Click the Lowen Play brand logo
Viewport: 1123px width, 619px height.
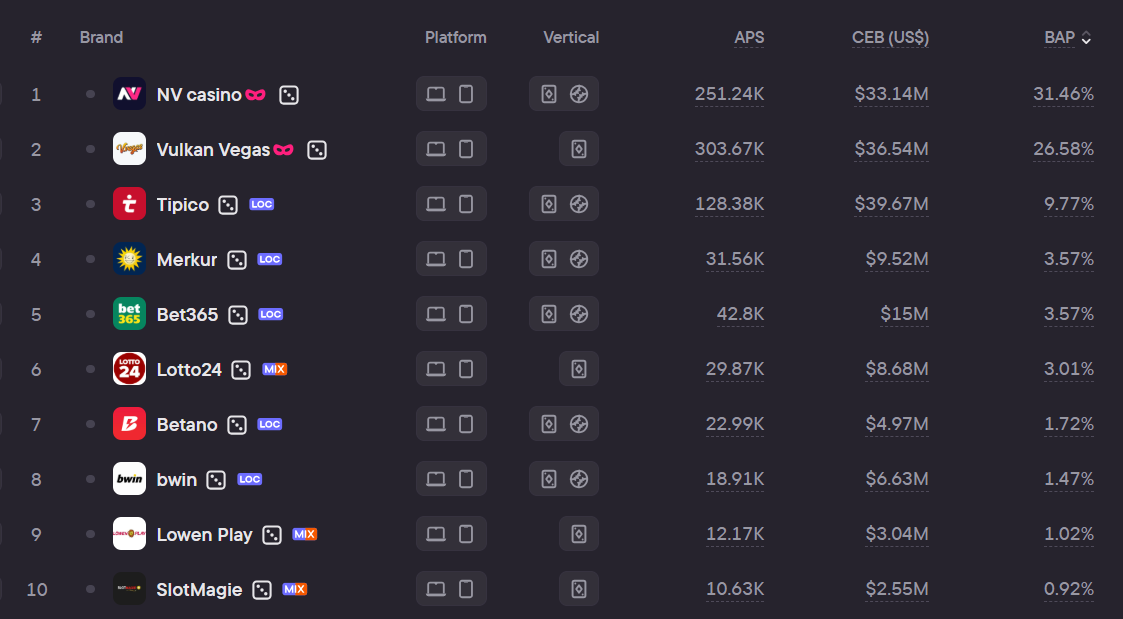(x=129, y=534)
